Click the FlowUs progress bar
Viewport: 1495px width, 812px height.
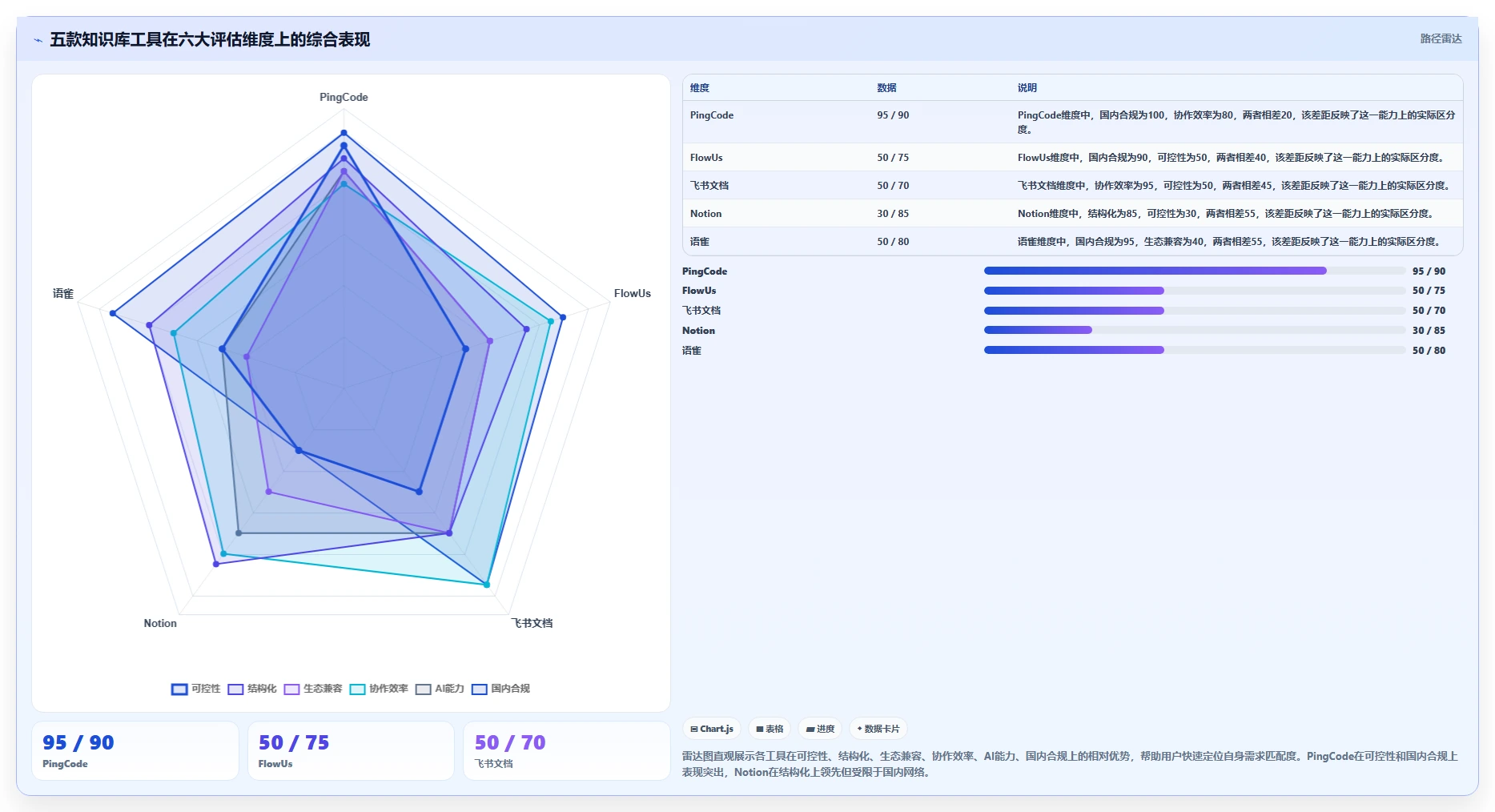coord(1195,291)
